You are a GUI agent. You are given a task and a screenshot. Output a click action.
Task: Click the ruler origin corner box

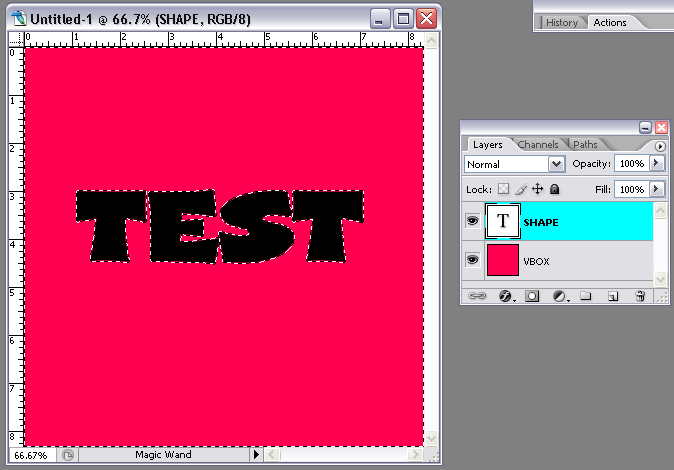tap(16, 40)
